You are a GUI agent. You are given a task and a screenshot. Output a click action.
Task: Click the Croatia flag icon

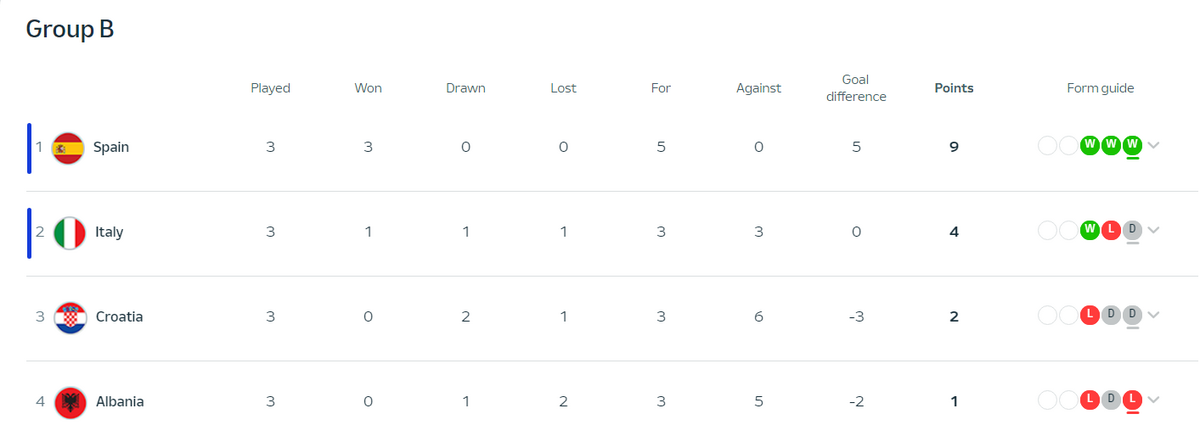(70, 317)
